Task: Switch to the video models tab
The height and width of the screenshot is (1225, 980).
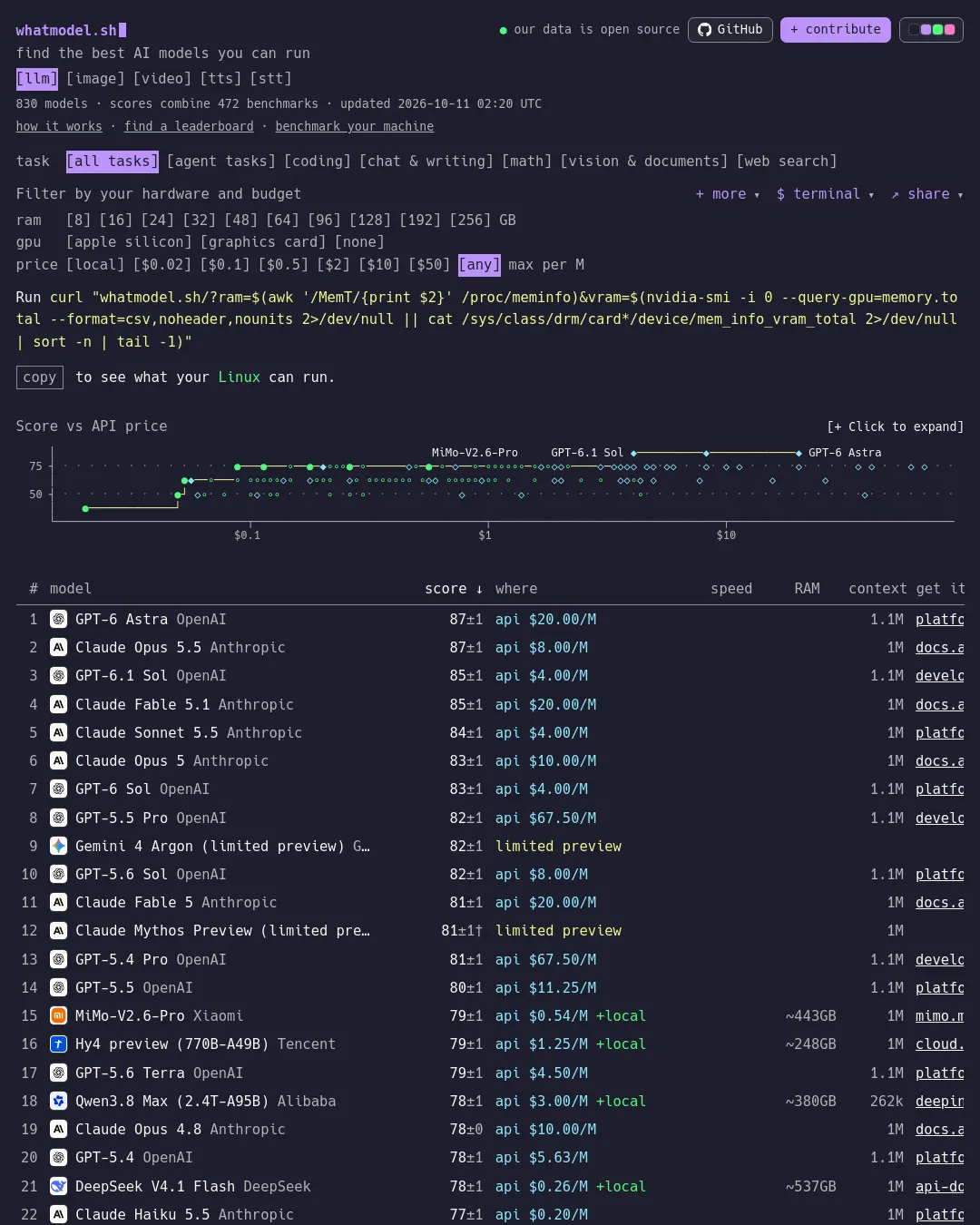Action: pos(162,79)
